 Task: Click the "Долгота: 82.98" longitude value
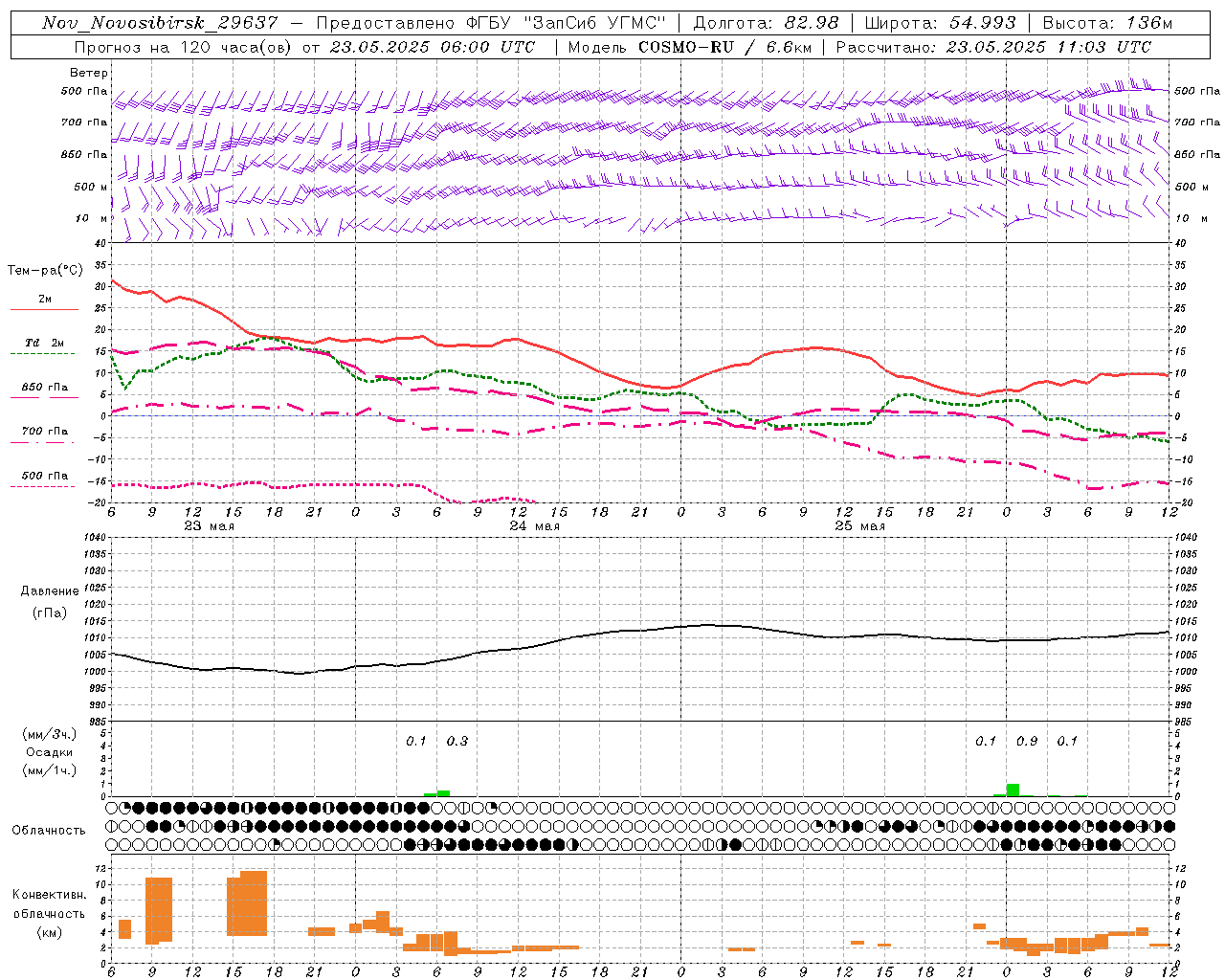[766, 23]
